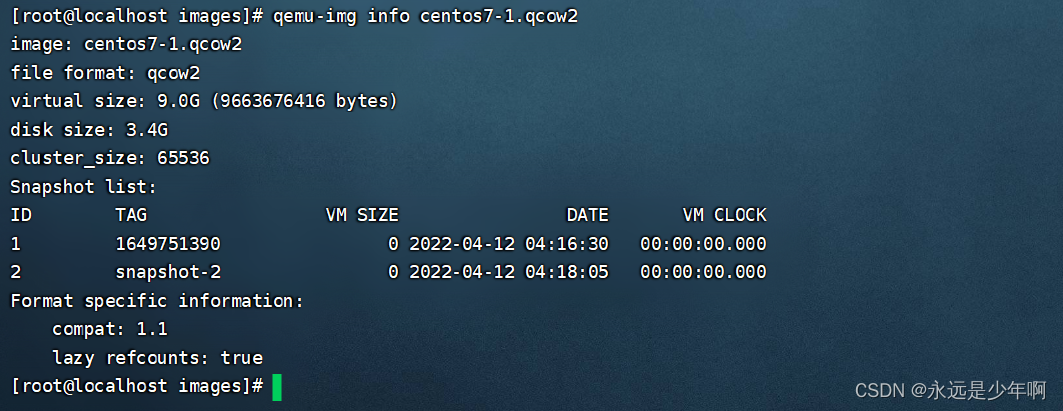The height and width of the screenshot is (411, 1063).
Task: Click the cluster_size 65536 value
Action: tap(183, 158)
